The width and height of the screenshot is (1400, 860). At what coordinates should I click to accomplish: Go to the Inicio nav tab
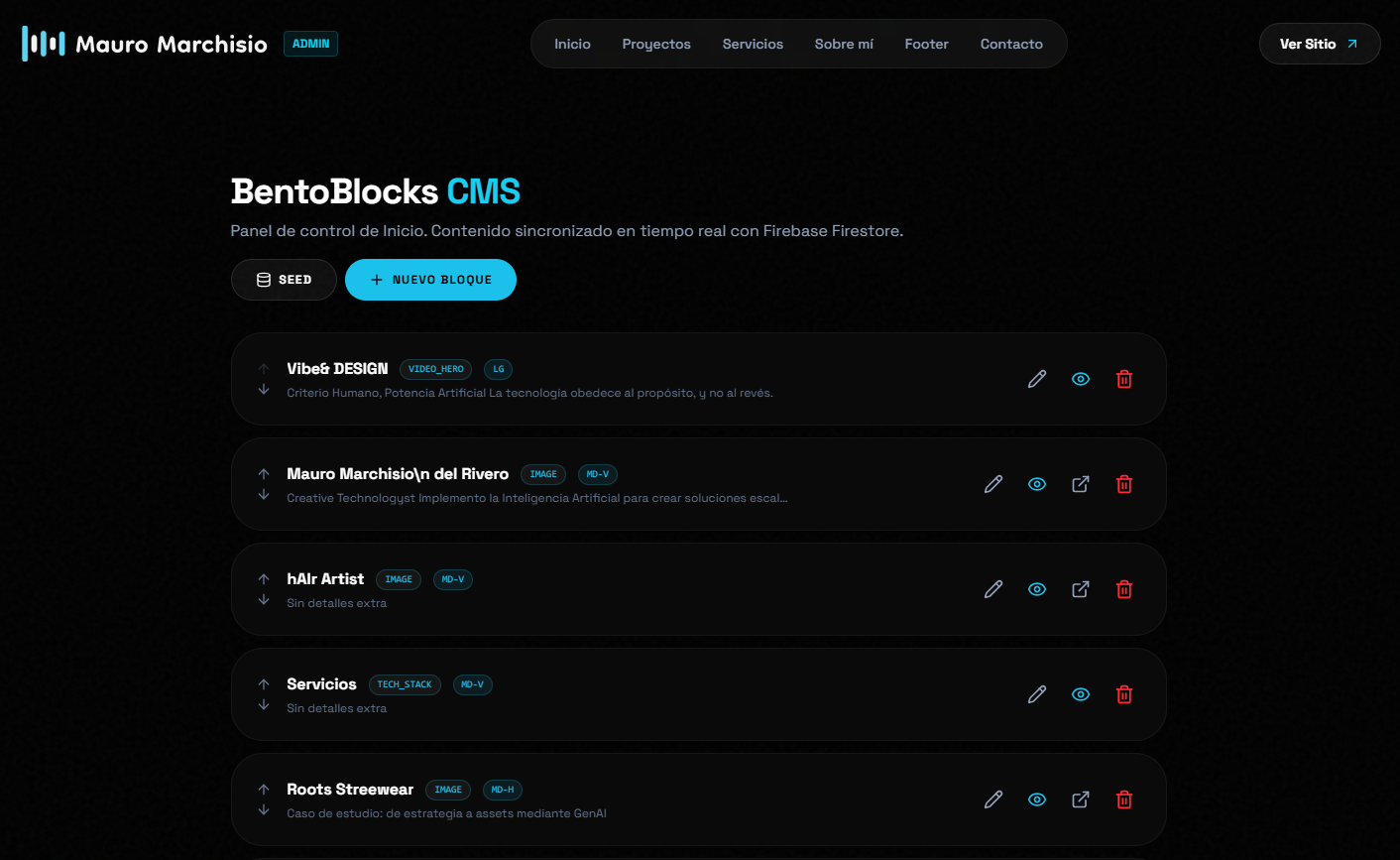tap(572, 44)
